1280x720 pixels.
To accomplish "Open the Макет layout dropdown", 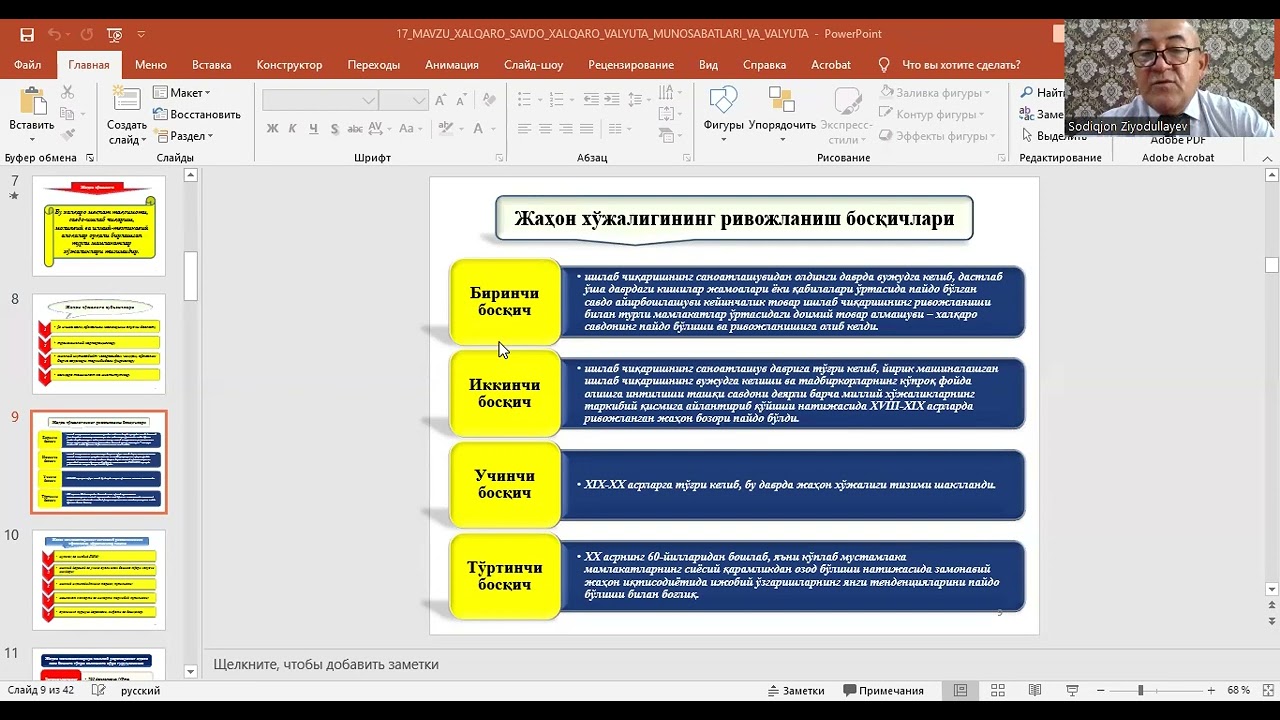I will 182,93.
